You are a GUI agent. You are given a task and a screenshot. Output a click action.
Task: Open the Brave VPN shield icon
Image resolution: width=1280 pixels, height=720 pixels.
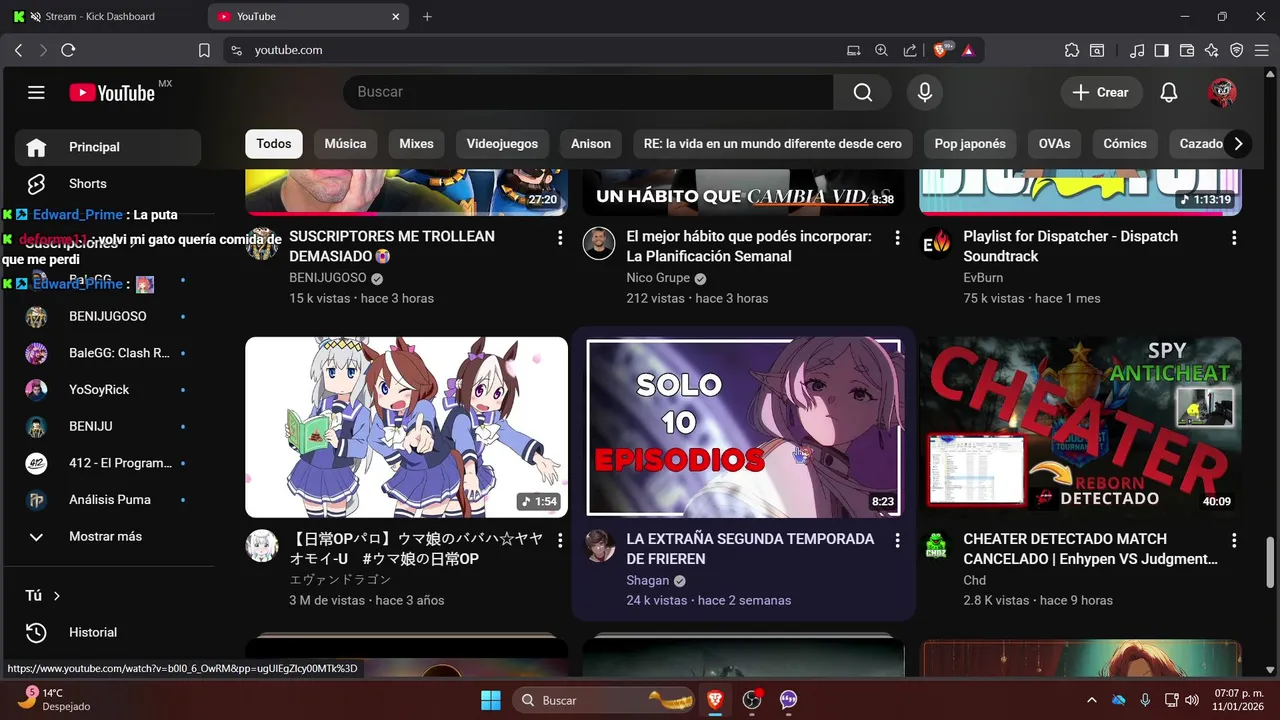coord(1236,50)
